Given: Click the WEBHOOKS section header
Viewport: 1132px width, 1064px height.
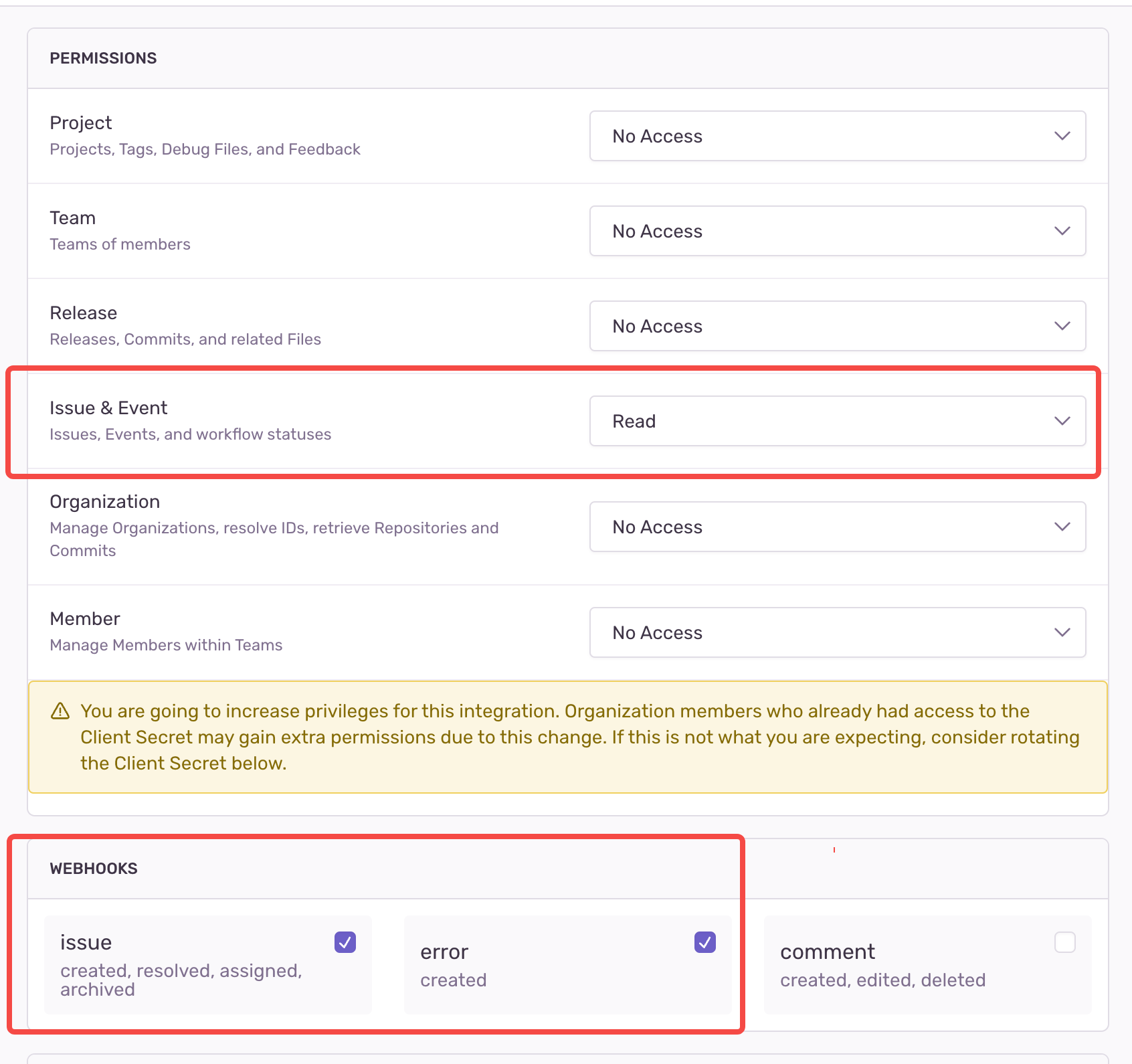Looking at the screenshot, I should click(x=94, y=869).
